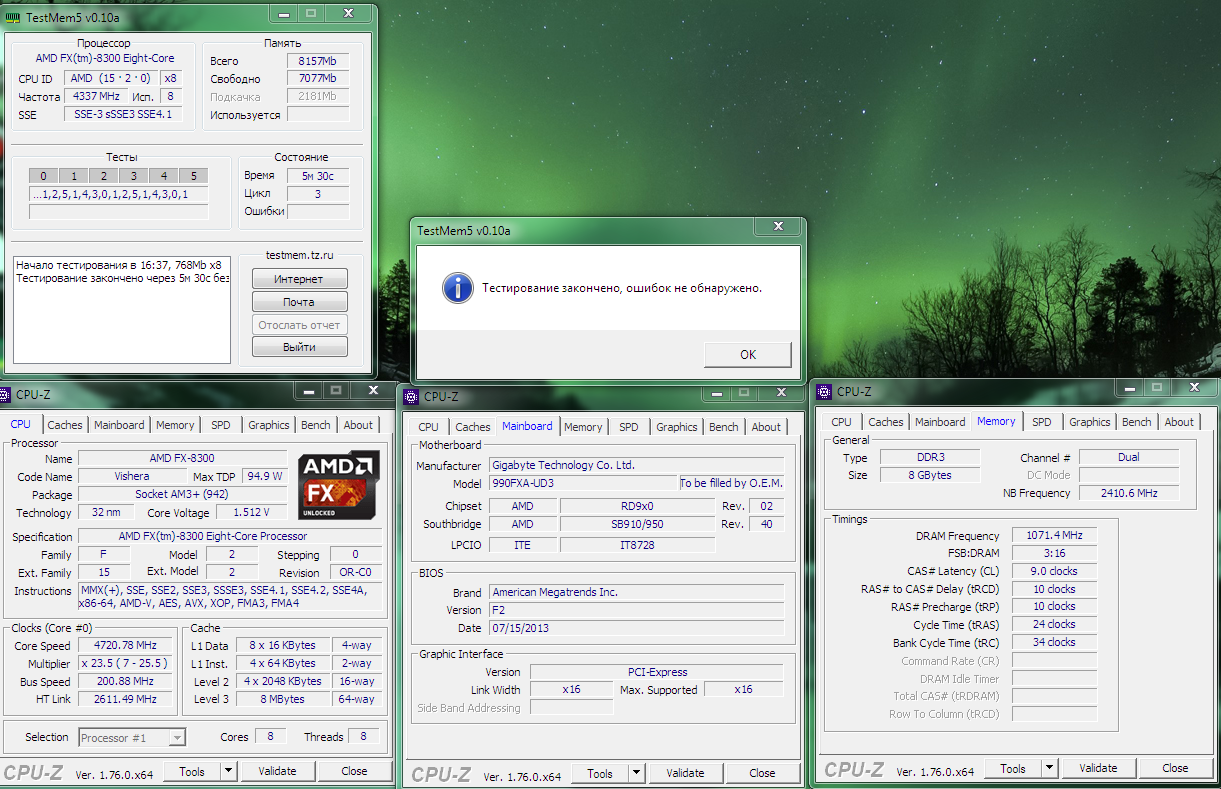This screenshot has width=1221, height=789.
Task: Open Memory tab in left CPU-Z window
Action: pyautogui.click(x=175, y=425)
